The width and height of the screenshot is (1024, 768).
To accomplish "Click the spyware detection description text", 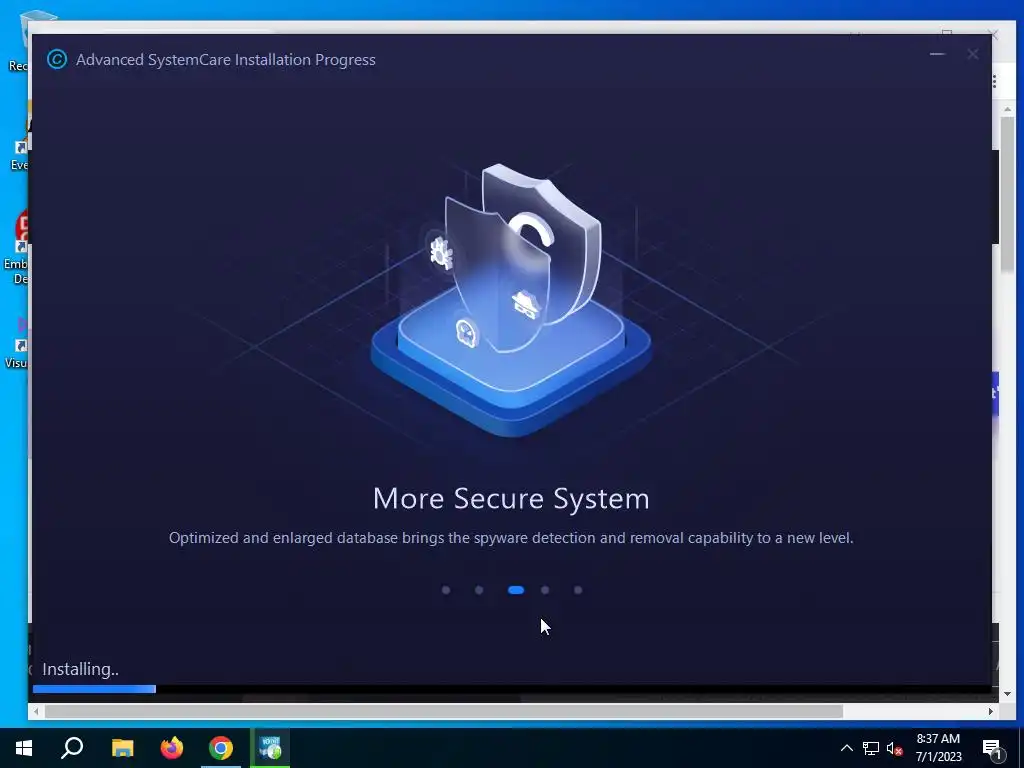I will (511, 538).
